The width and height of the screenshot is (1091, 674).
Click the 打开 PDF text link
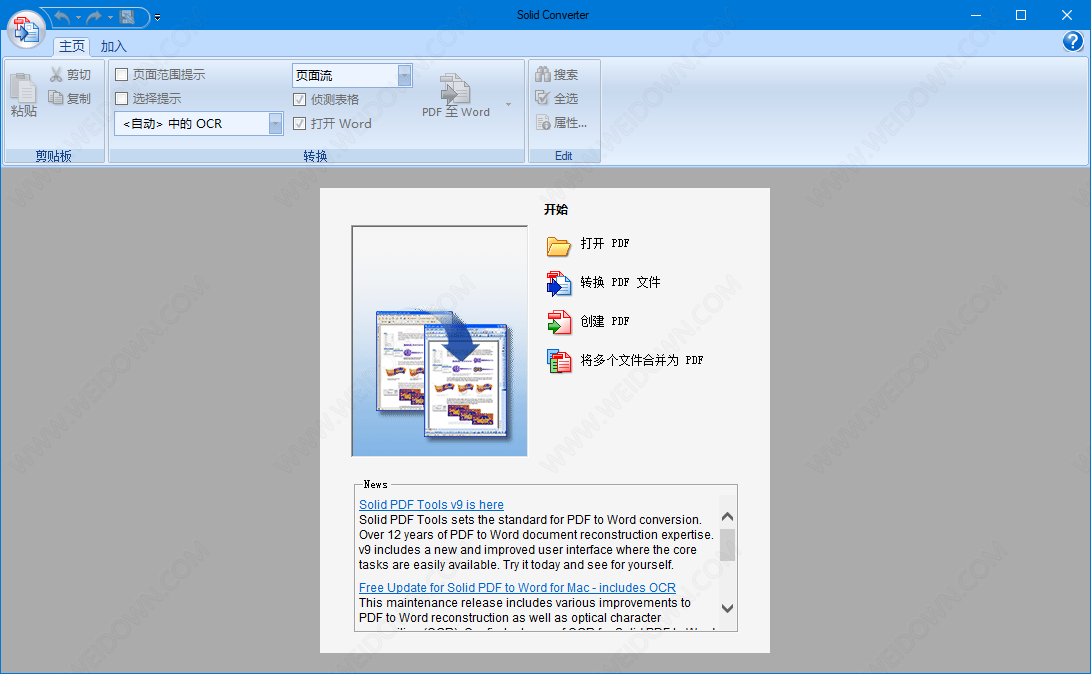point(605,243)
